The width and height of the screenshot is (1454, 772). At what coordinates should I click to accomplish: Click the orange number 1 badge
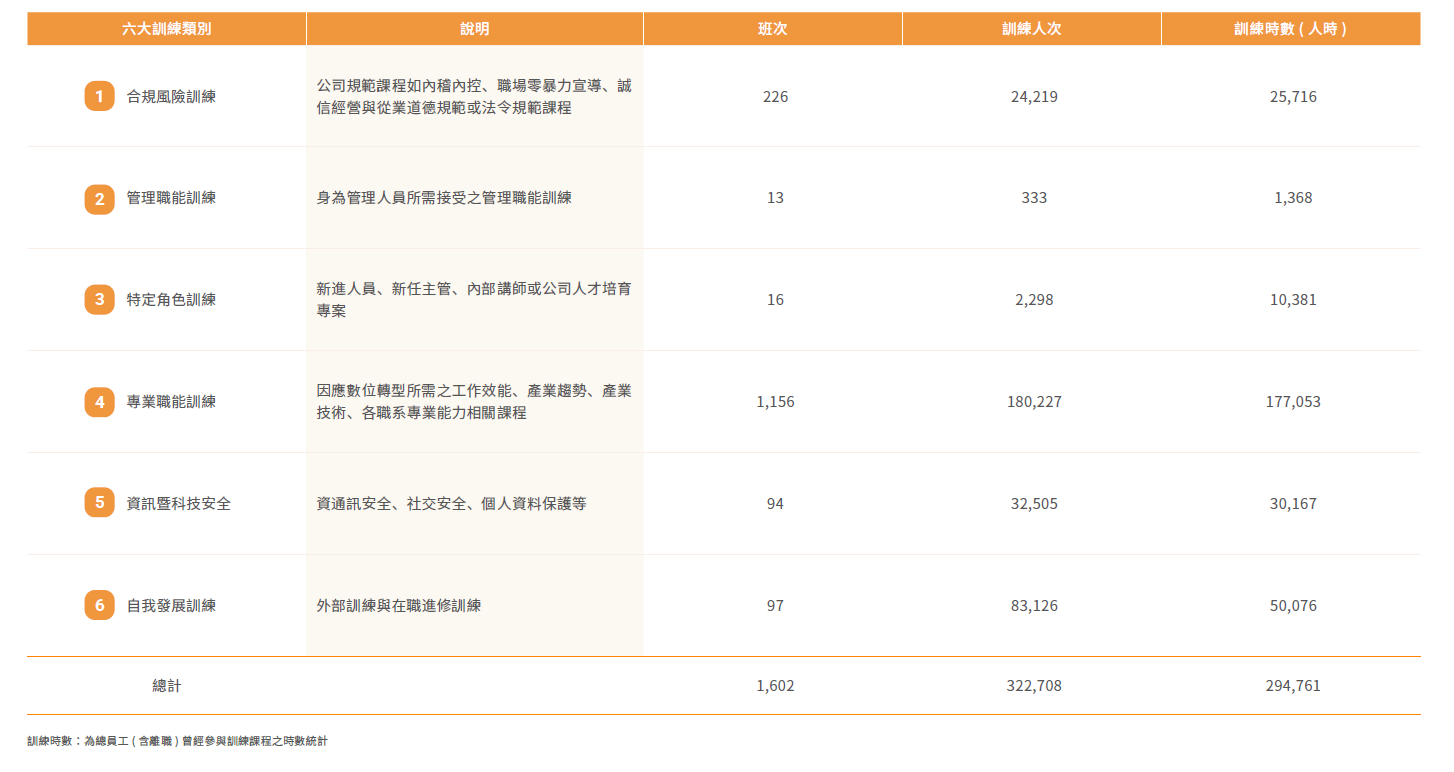click(99, 97)
